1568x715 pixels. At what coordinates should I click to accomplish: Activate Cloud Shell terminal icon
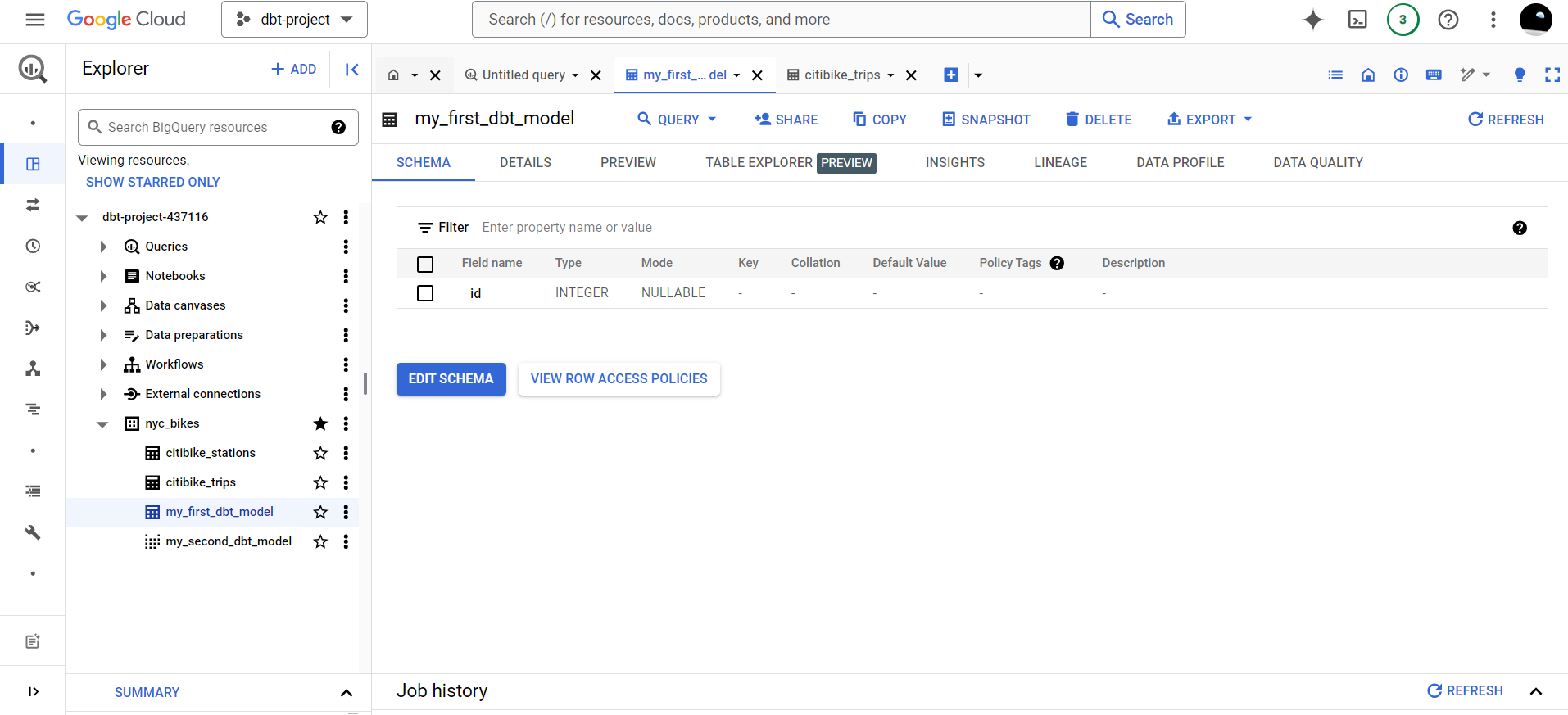1357,20
